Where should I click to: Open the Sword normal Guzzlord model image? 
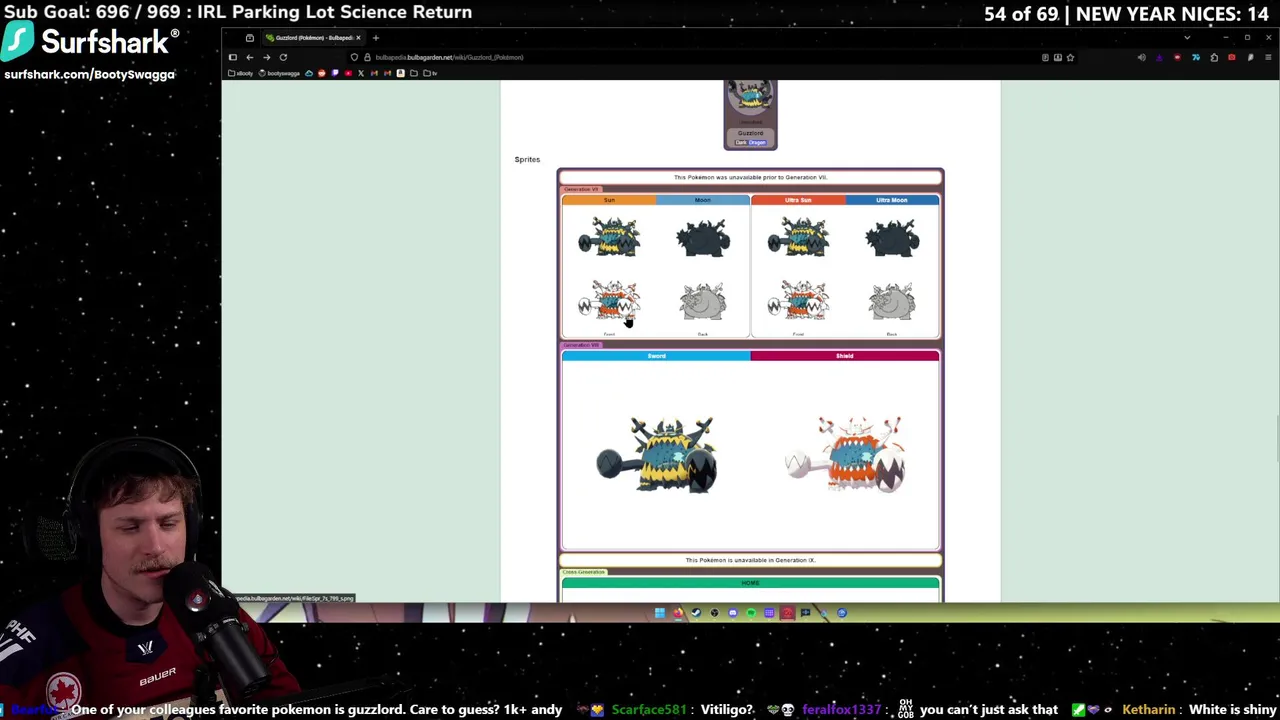(657, 455)
